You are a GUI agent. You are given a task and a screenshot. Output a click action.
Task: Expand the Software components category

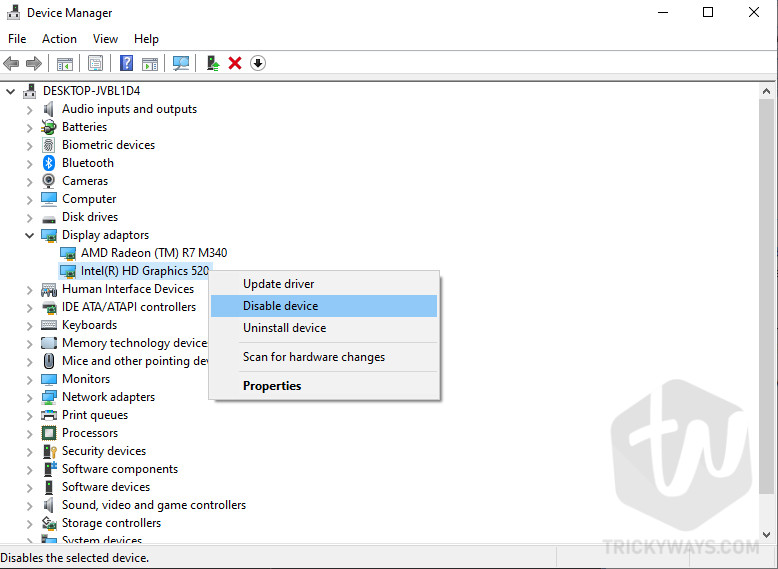click(x=29, y=470)
